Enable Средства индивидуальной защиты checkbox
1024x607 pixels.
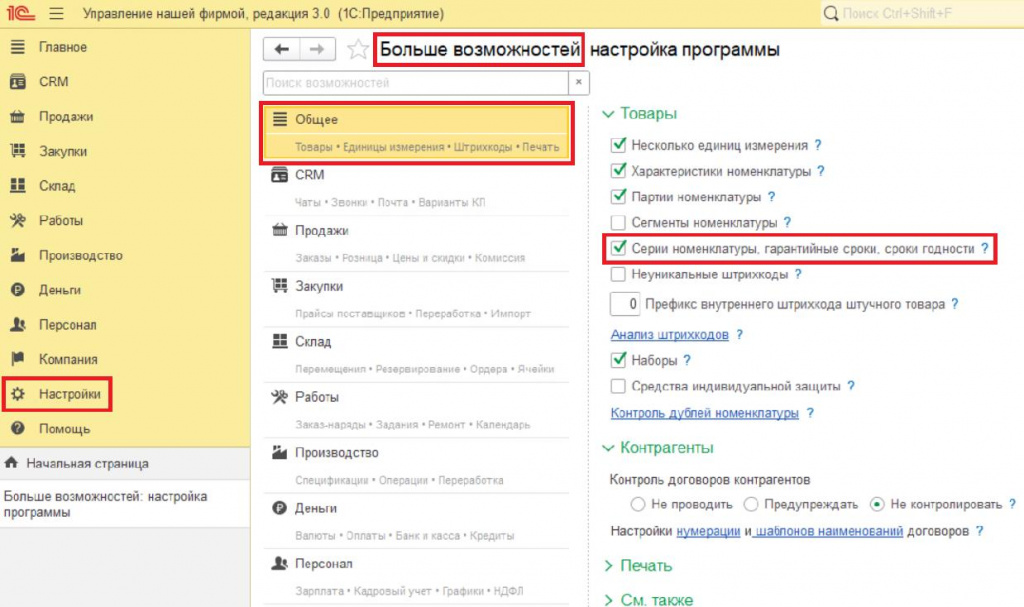pyautogui.click(x=618, y=386)
